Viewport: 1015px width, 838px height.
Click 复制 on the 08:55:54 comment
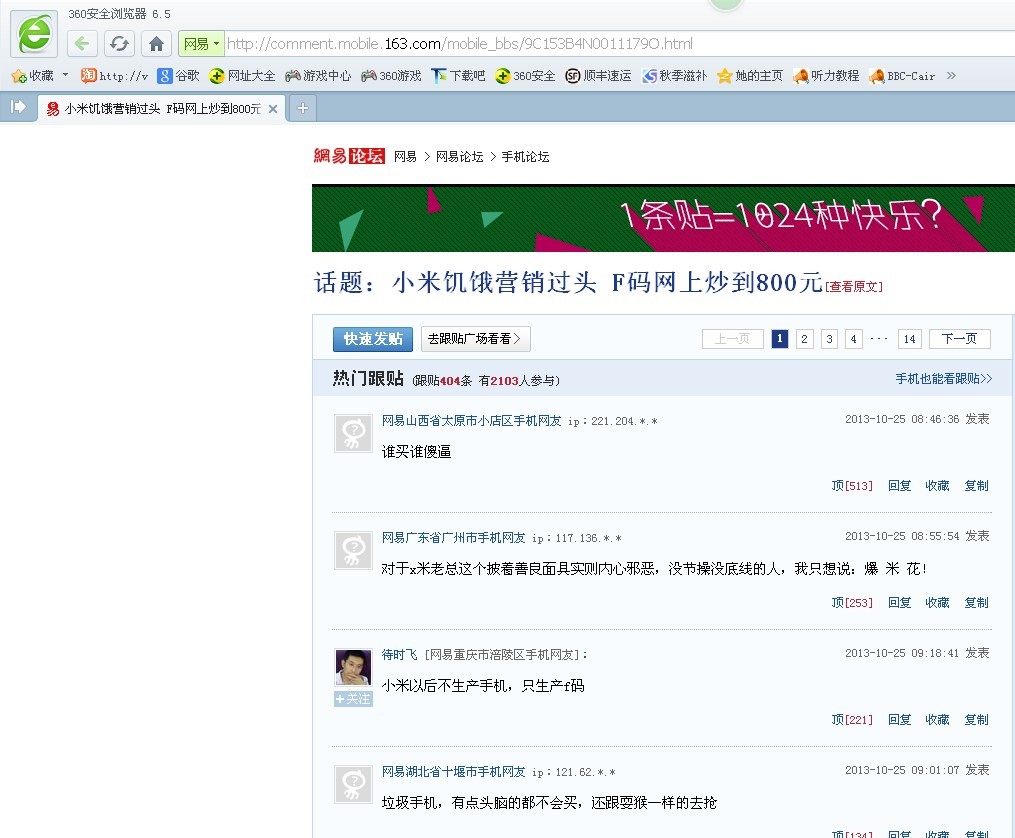976,602
